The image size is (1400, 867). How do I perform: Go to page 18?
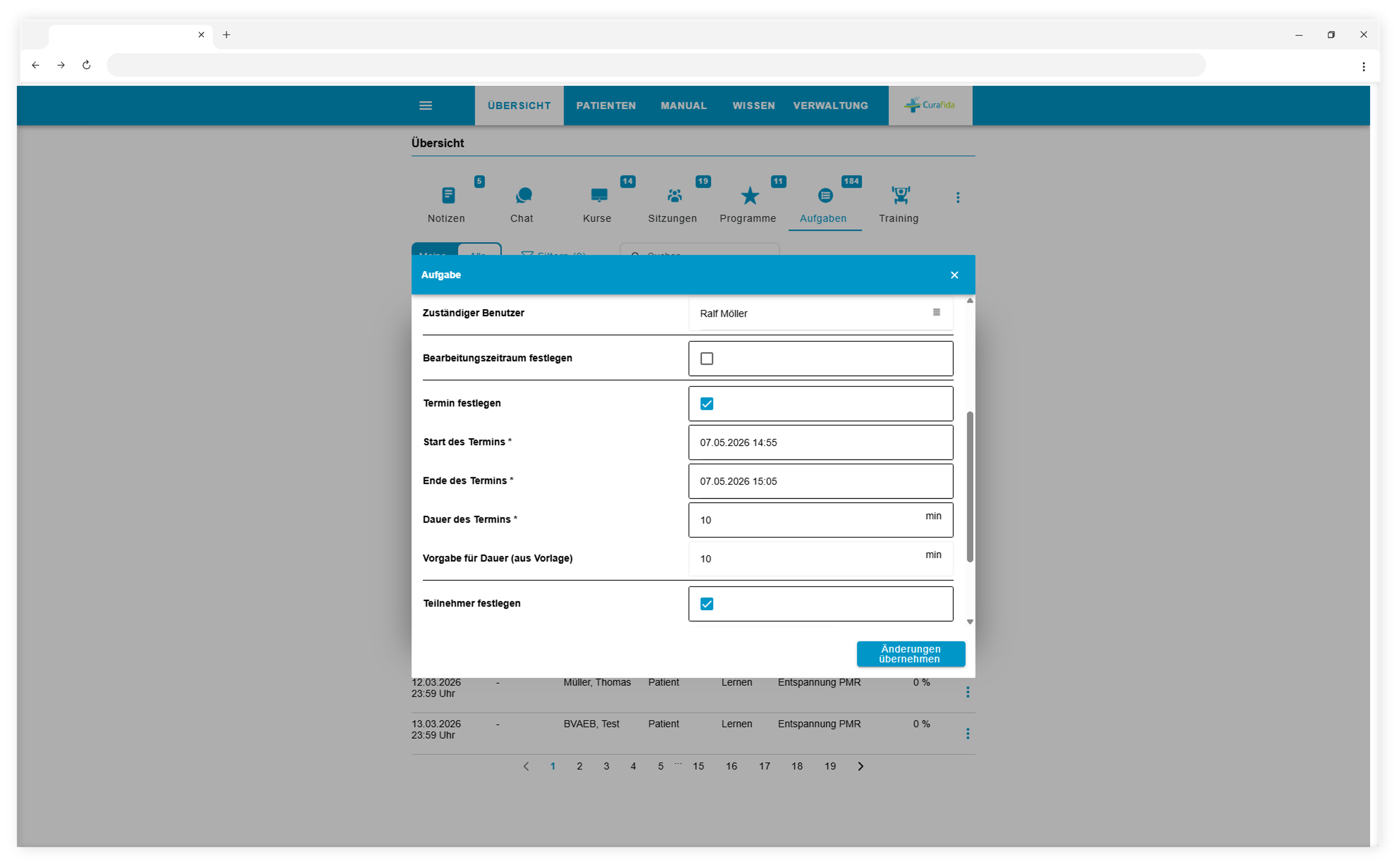(x=796, y=766)
